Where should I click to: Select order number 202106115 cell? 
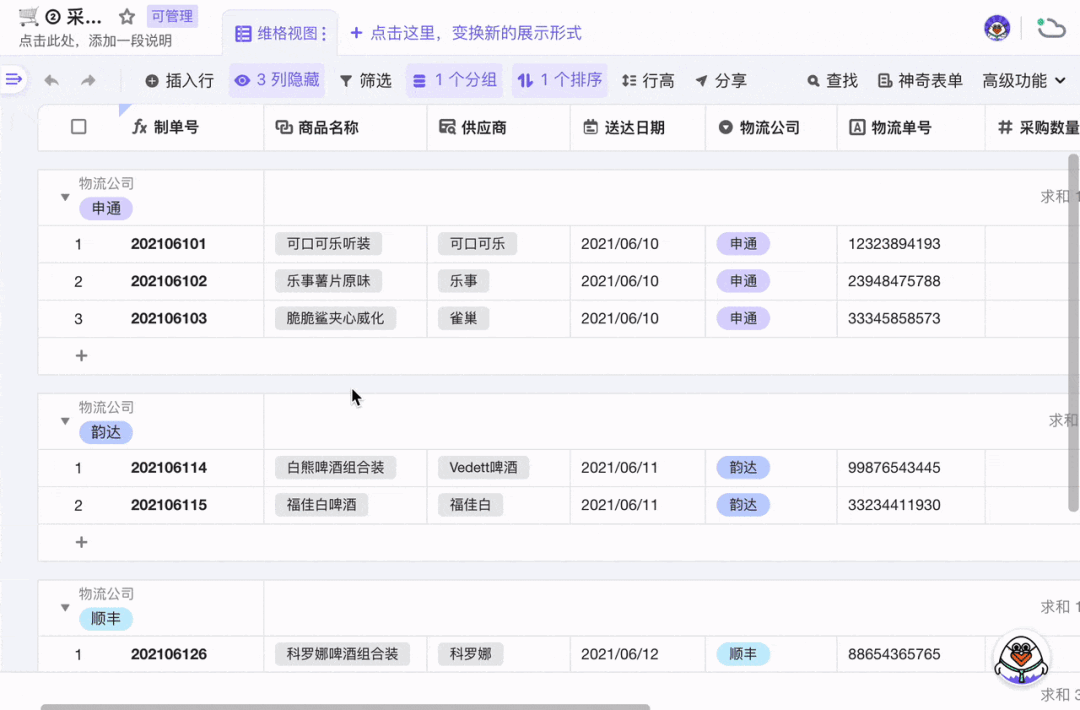169,505
